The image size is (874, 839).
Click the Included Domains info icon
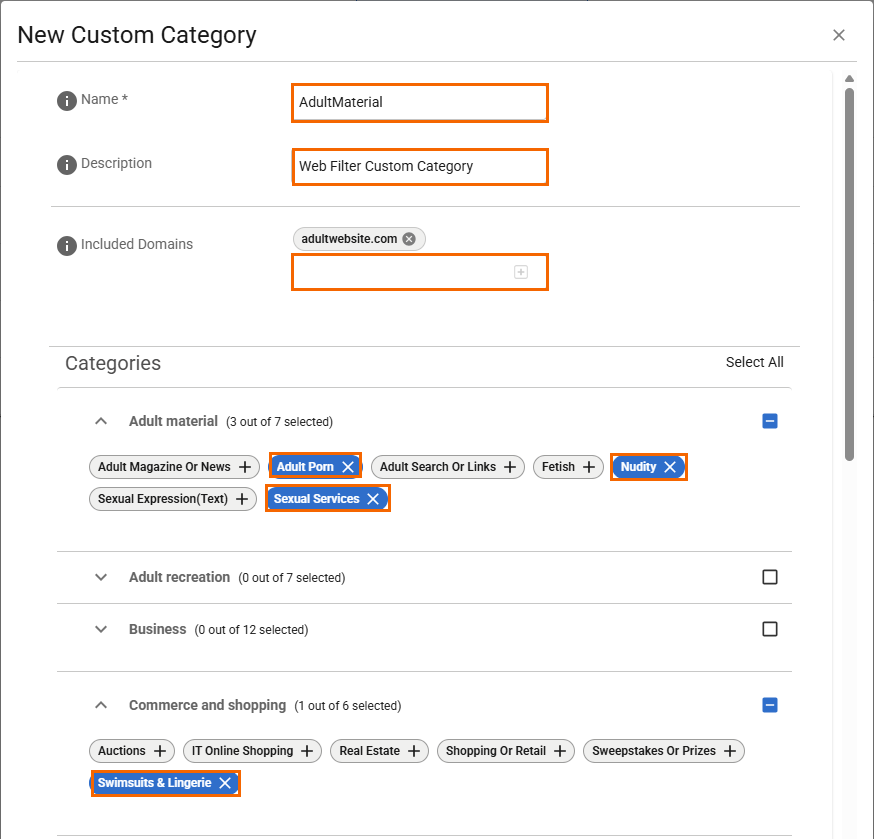click(x=67, y=246)
